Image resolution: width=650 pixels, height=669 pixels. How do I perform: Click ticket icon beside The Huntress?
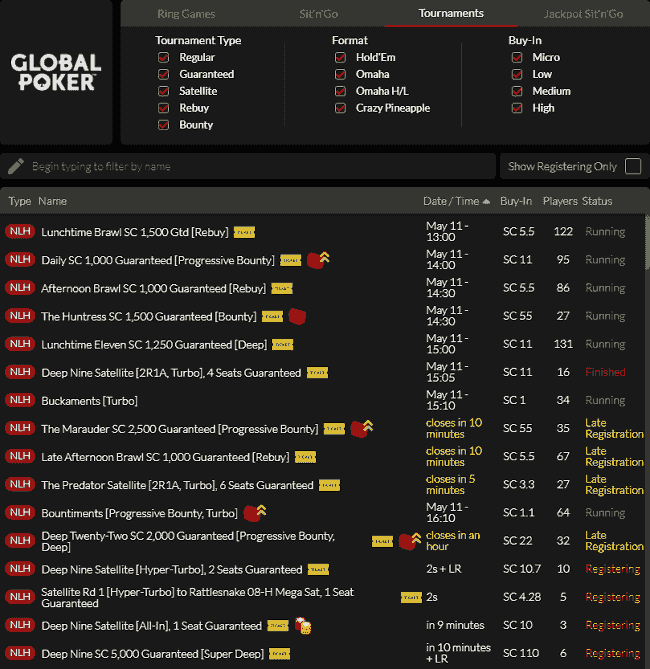[272, 317]
